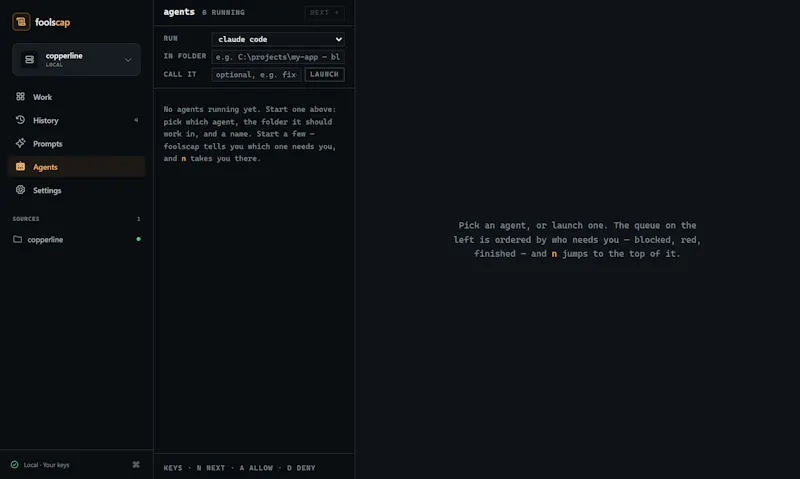This screenshot has height=479, width=800.
Task: Click the command key icon in footer
Action: coord(136,465)
